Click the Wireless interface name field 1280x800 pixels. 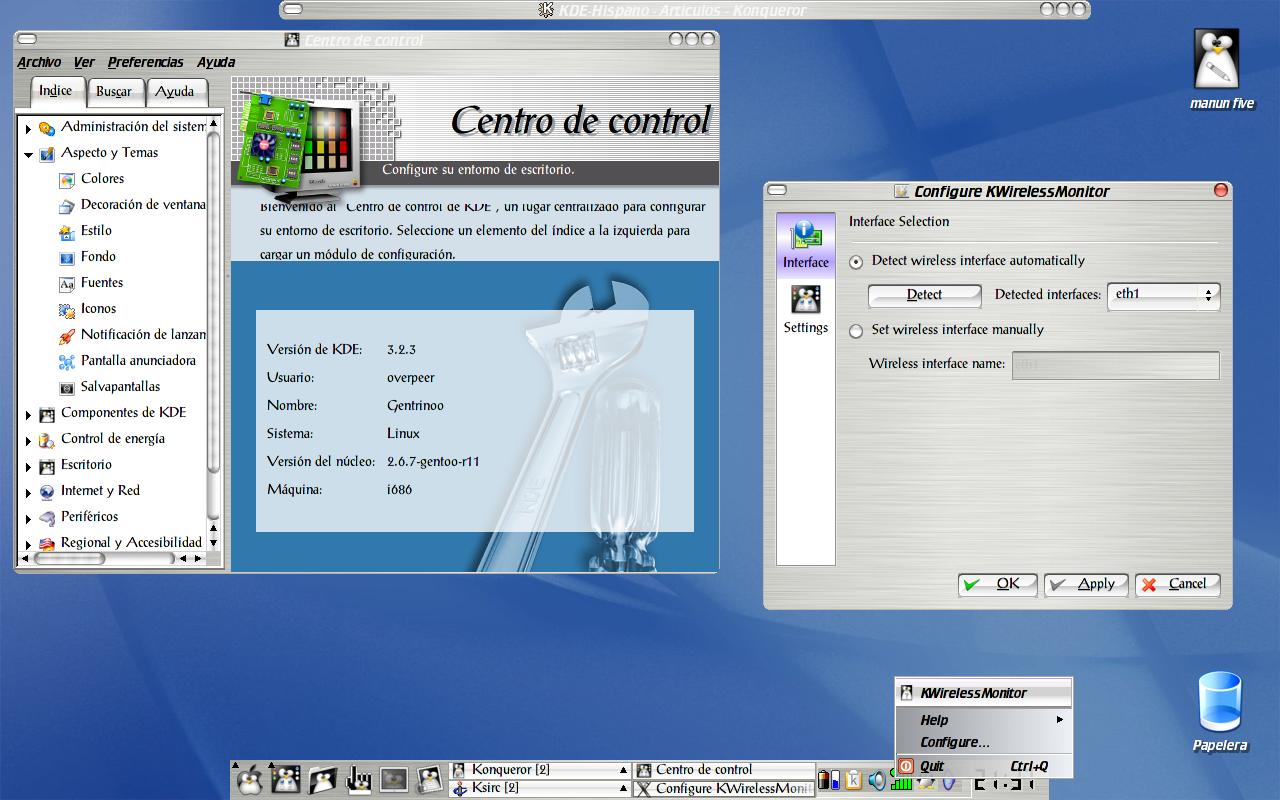coord(1116,365)
